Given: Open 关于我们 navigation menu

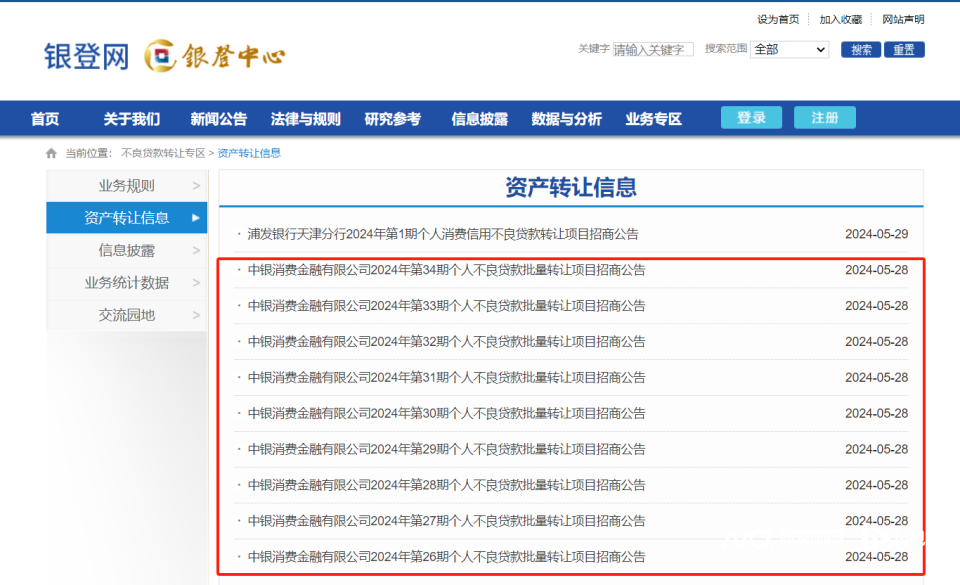Looking at the screenshot, I should [x=132, y=119].
